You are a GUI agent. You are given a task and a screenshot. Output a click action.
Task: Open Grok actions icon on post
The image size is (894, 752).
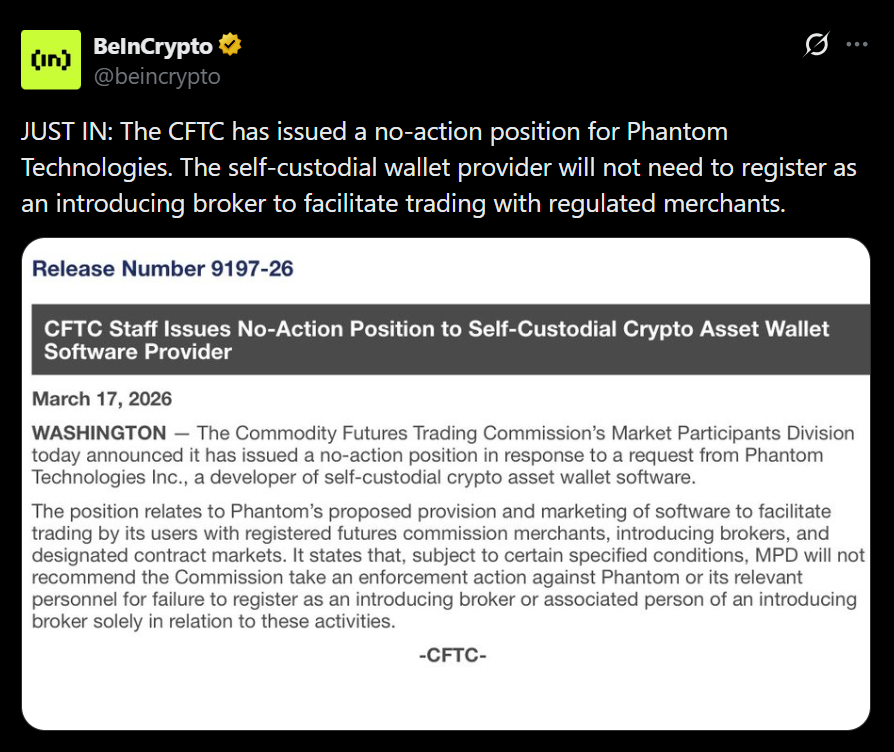(x=817, y=45)
